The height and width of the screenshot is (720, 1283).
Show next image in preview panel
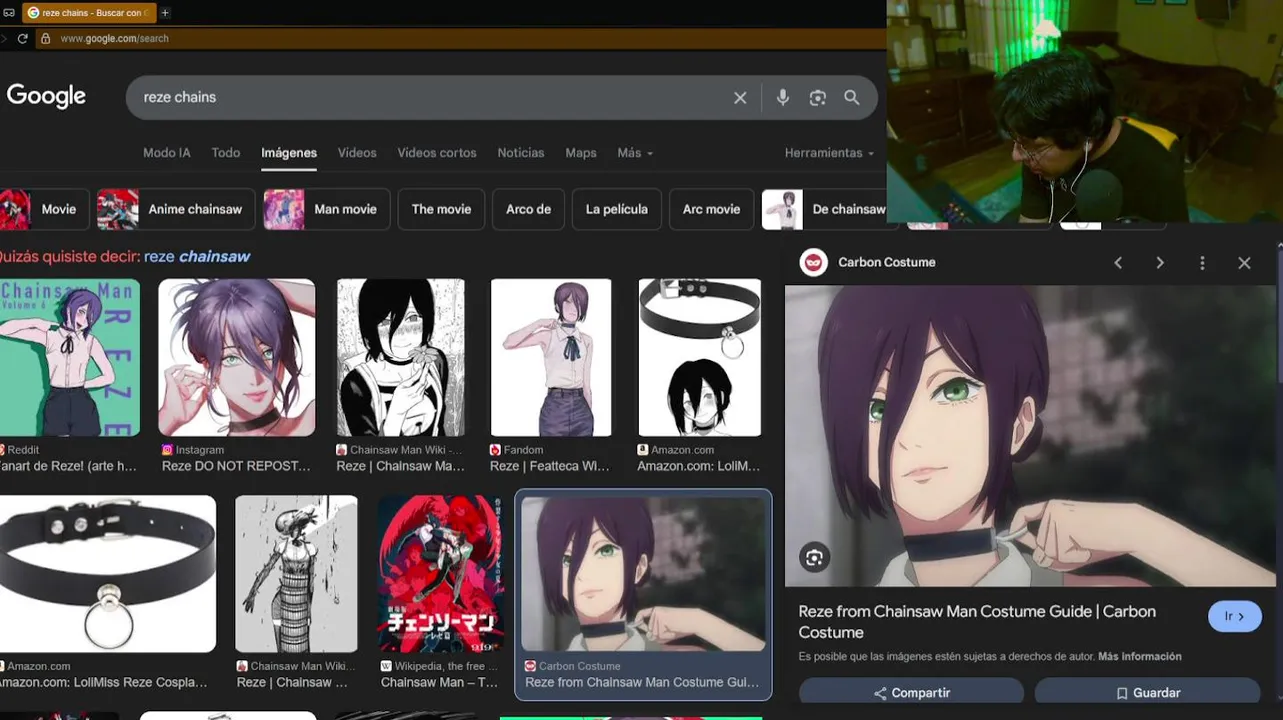point(1160,263)
